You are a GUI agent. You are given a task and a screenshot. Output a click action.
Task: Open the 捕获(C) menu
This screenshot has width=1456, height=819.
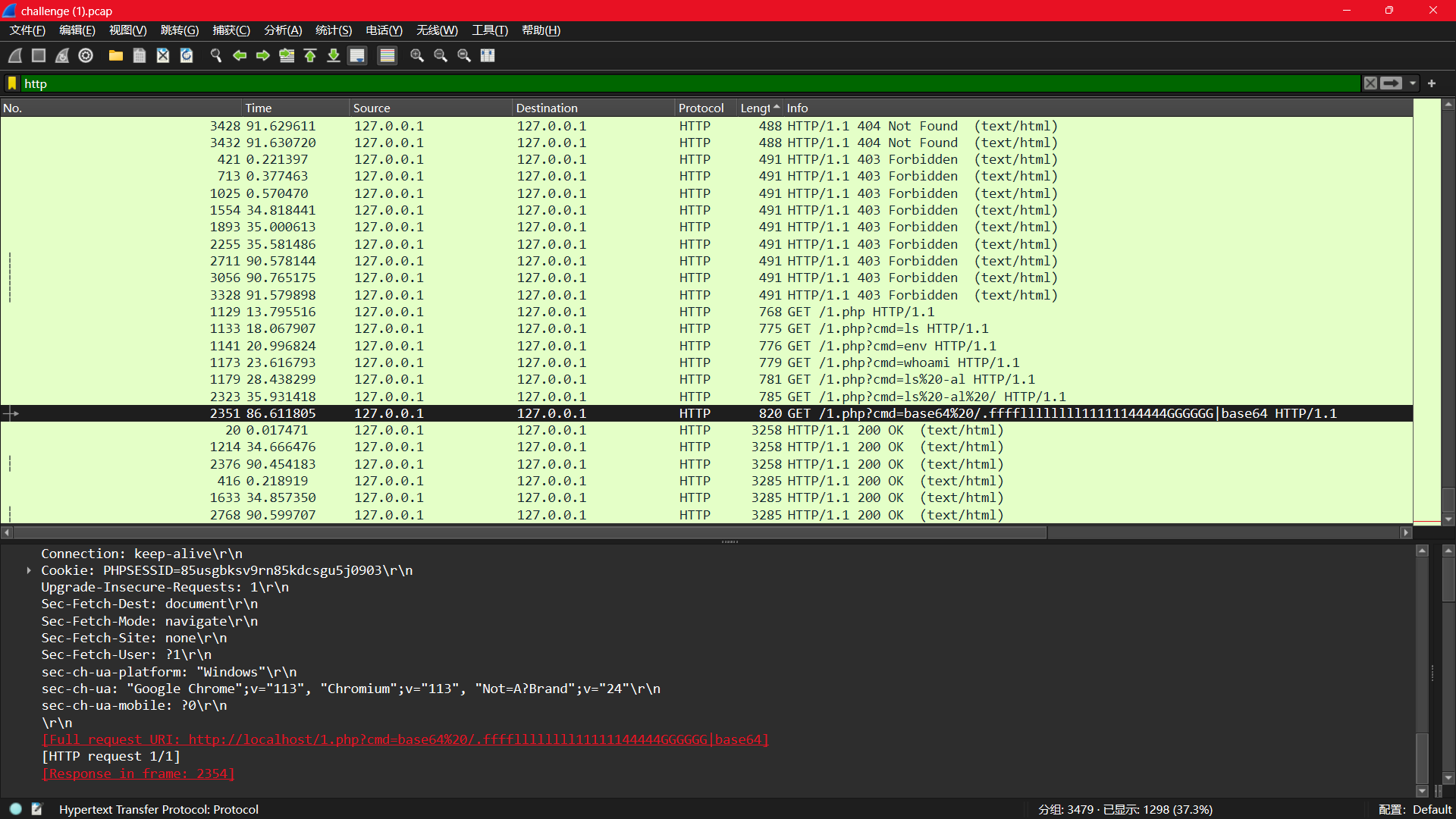[x=231, y=30]
